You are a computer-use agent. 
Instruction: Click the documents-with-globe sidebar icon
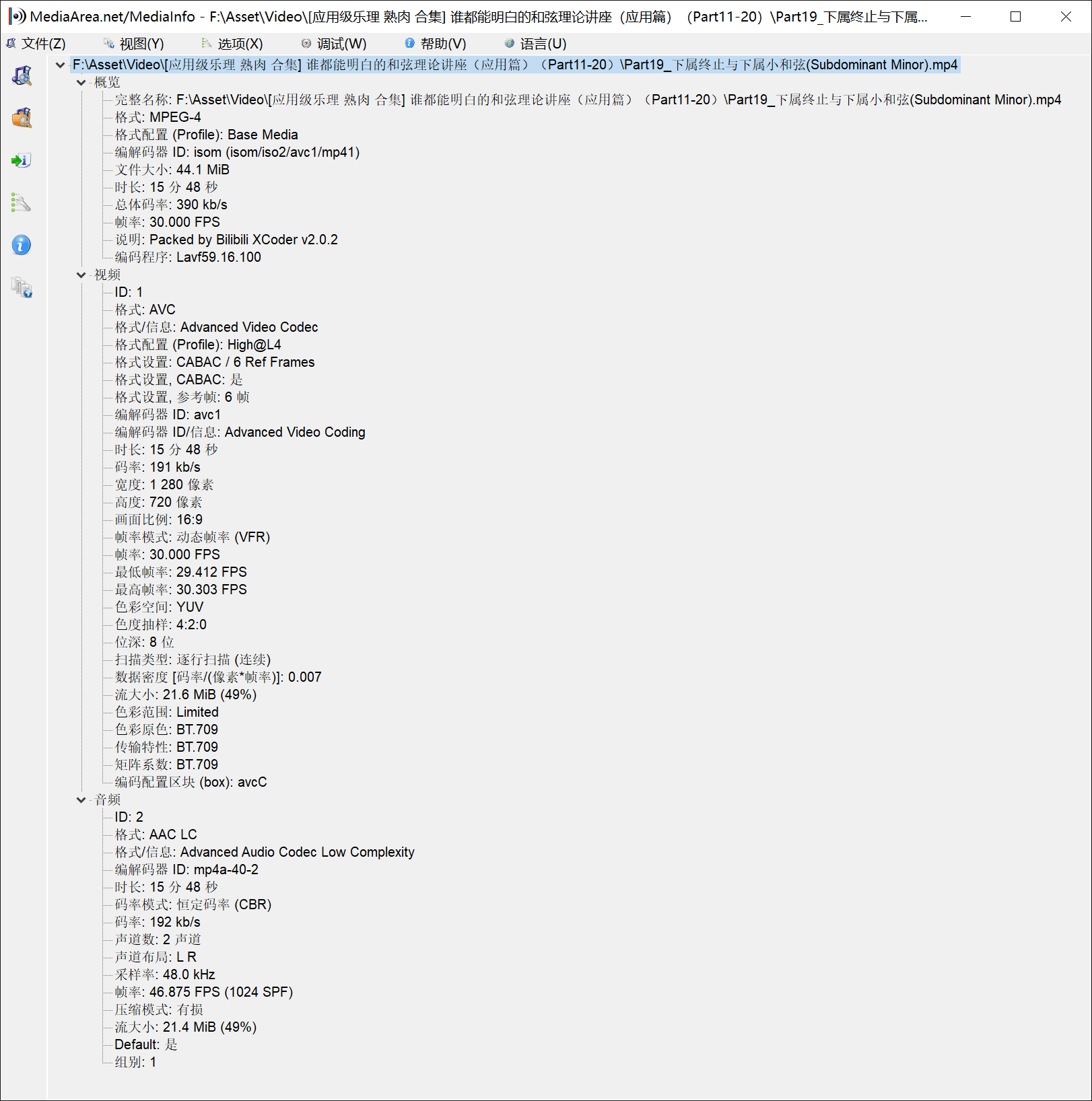pos(22,287)
